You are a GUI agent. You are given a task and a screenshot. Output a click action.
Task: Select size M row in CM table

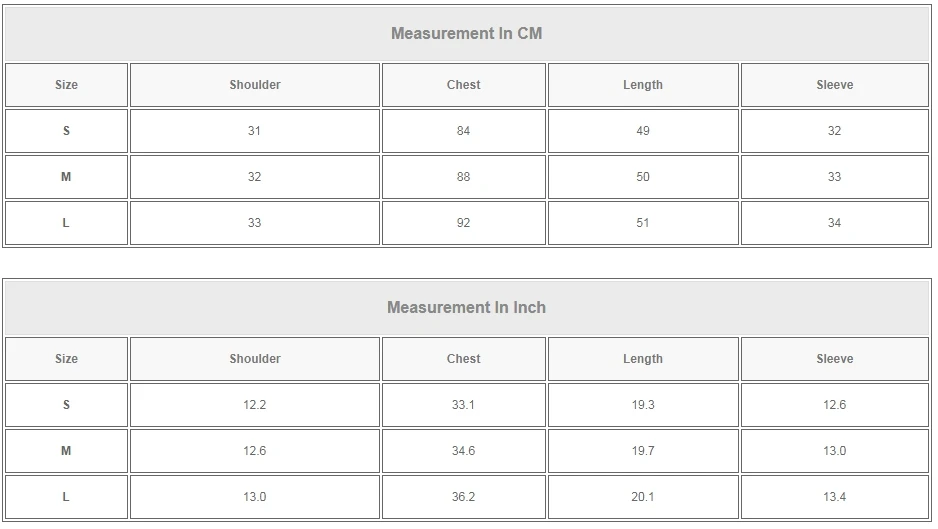click(66, 177)
